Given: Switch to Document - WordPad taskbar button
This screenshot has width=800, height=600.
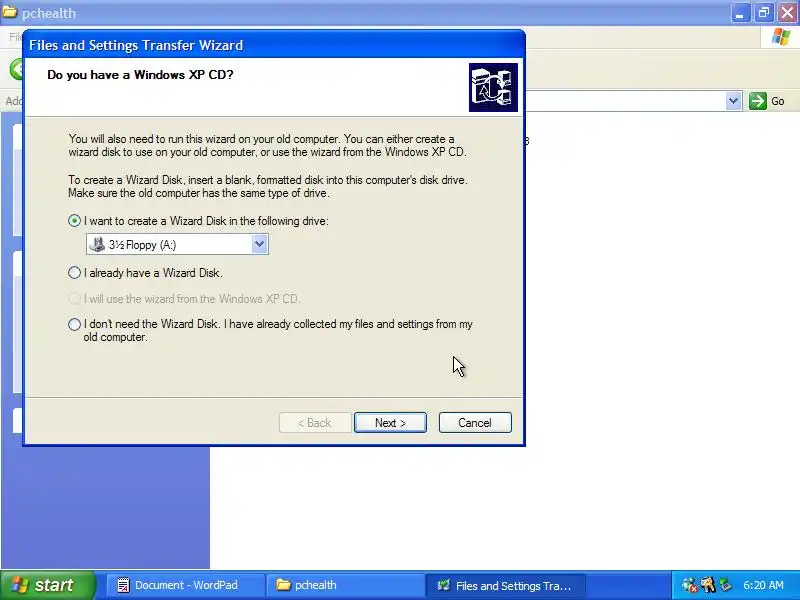Looking at the screenshot, I should pyautogui.click(x=186, y=585).
